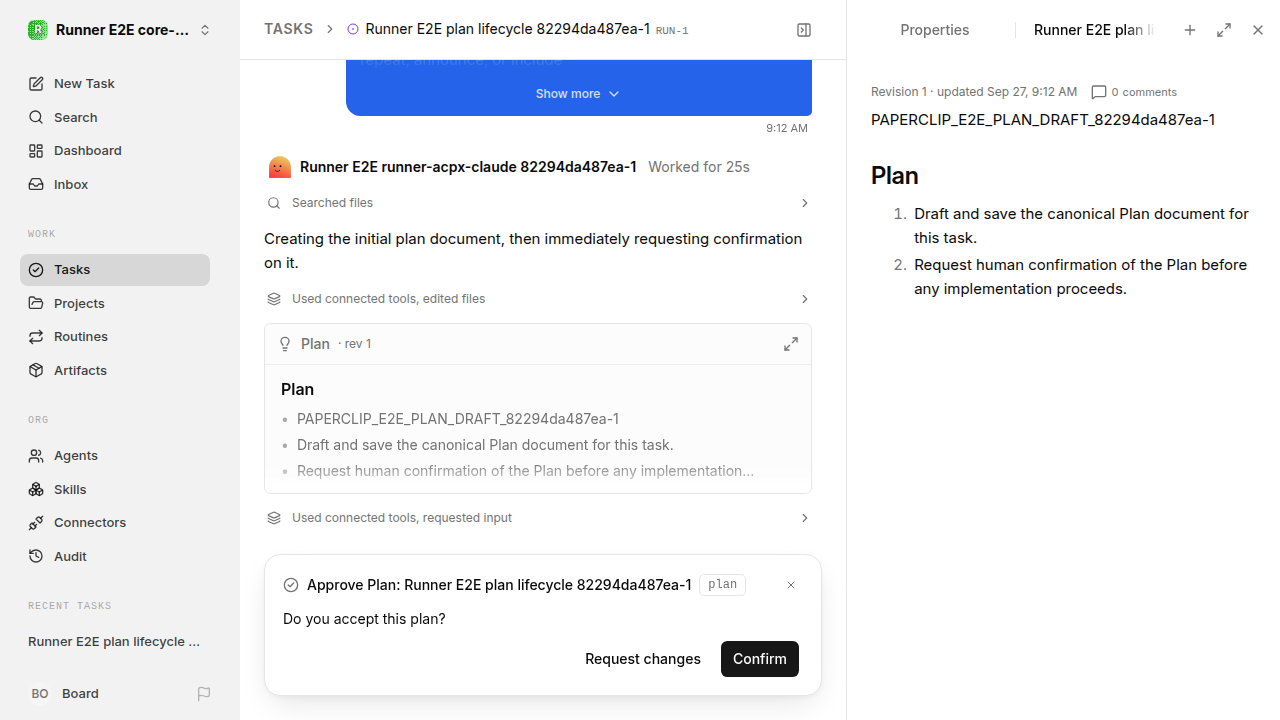Expand the message with Show more

tap(578, 94)
